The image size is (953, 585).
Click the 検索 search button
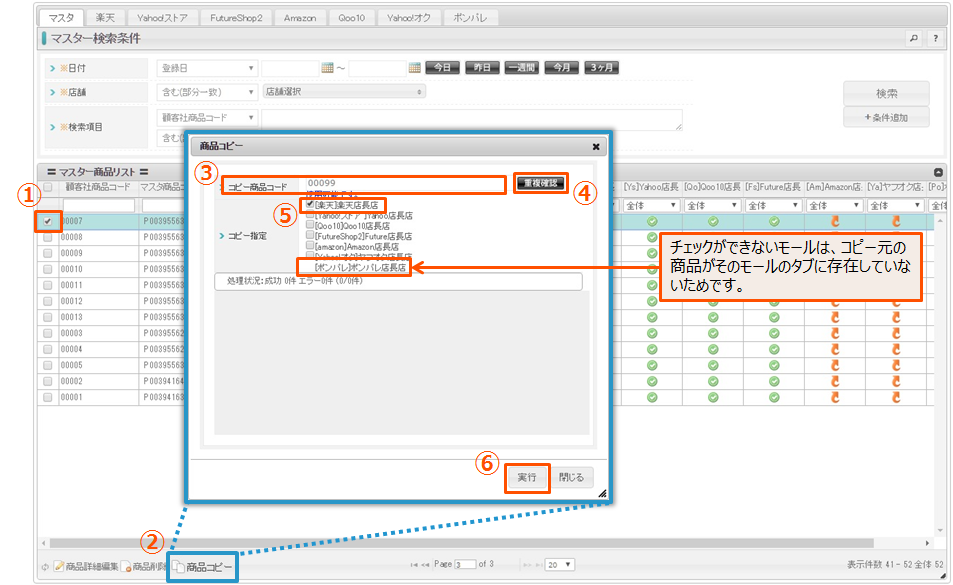click(886, 94)
